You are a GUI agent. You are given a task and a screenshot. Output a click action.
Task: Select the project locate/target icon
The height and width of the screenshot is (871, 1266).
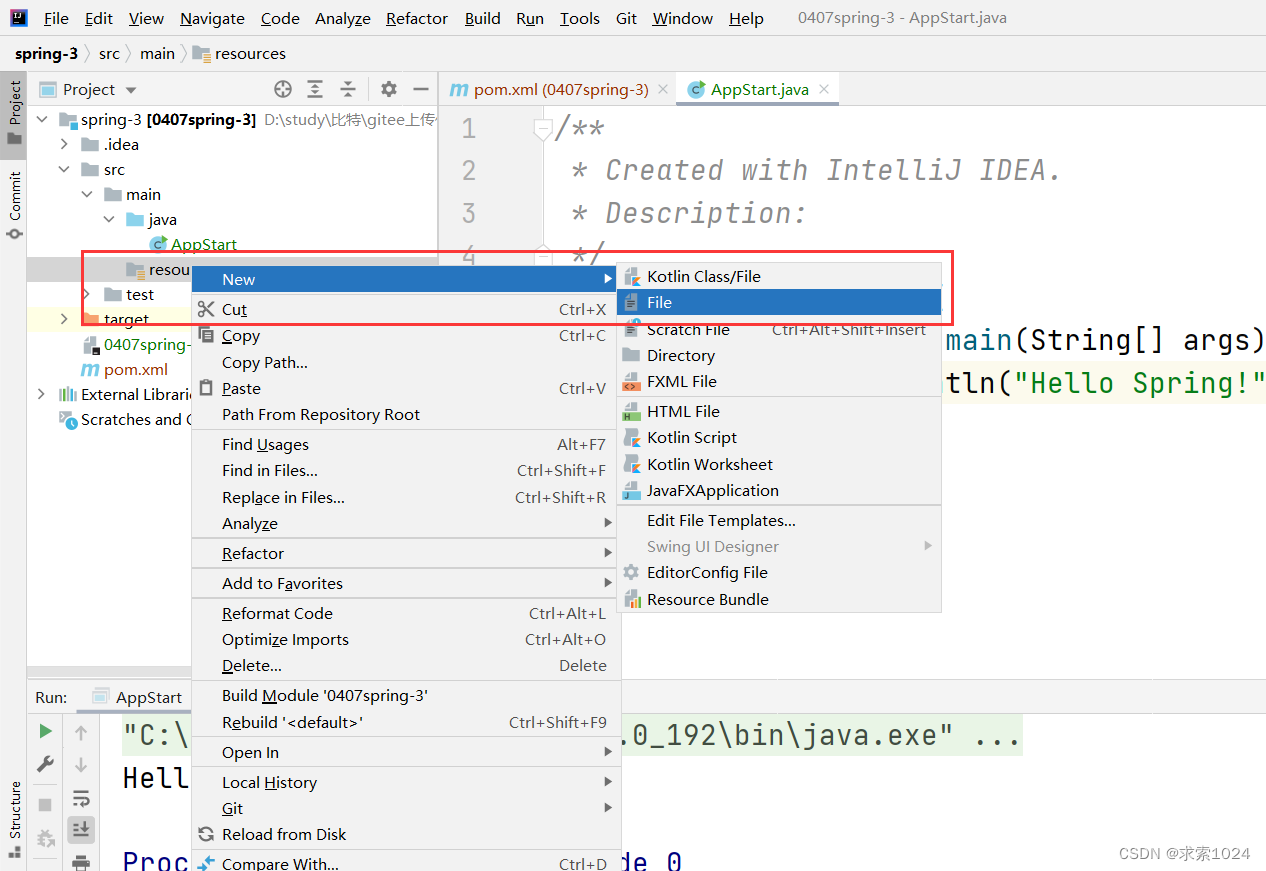pyautogui.click(x=283, y=89)
